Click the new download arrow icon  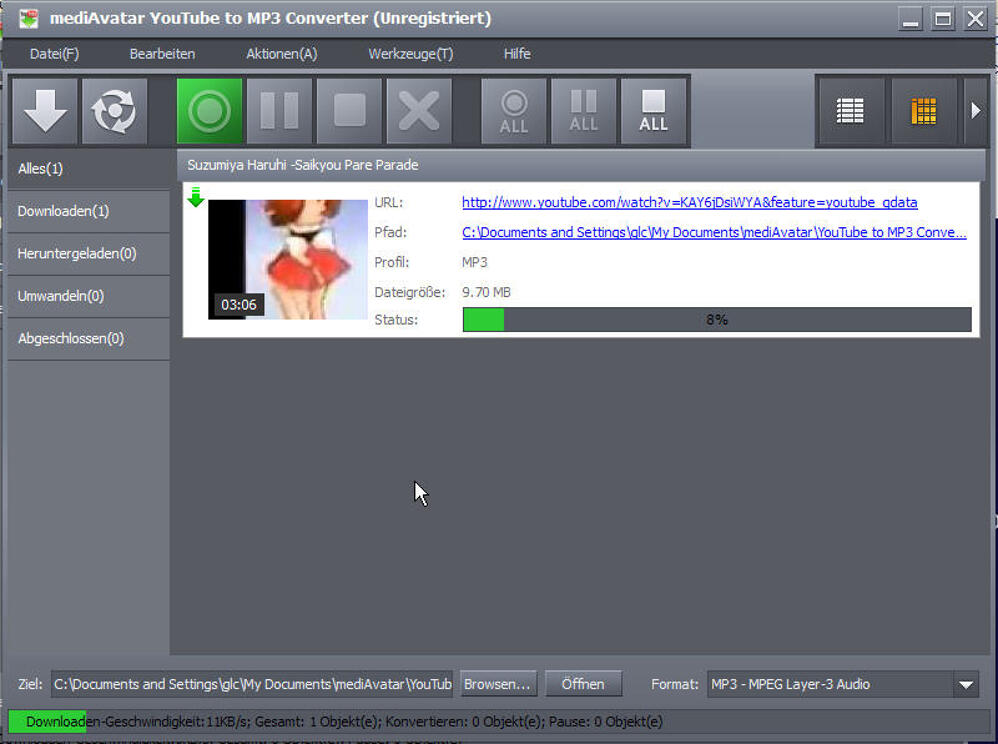[x=45, y=111]
